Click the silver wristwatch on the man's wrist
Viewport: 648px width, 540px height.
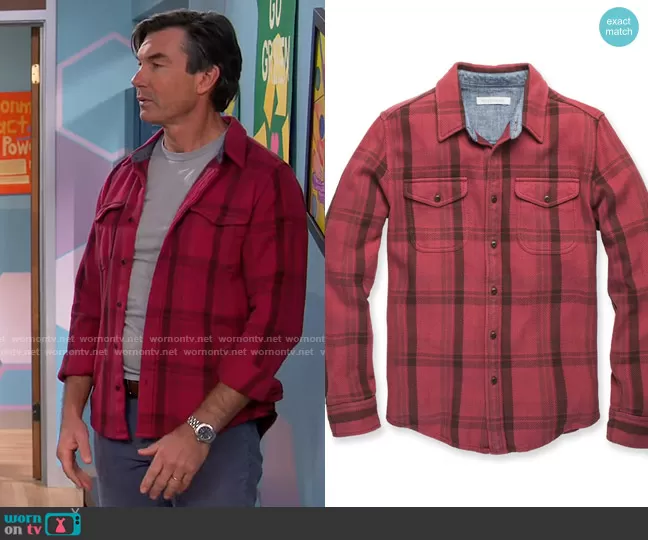pos(202,431)
